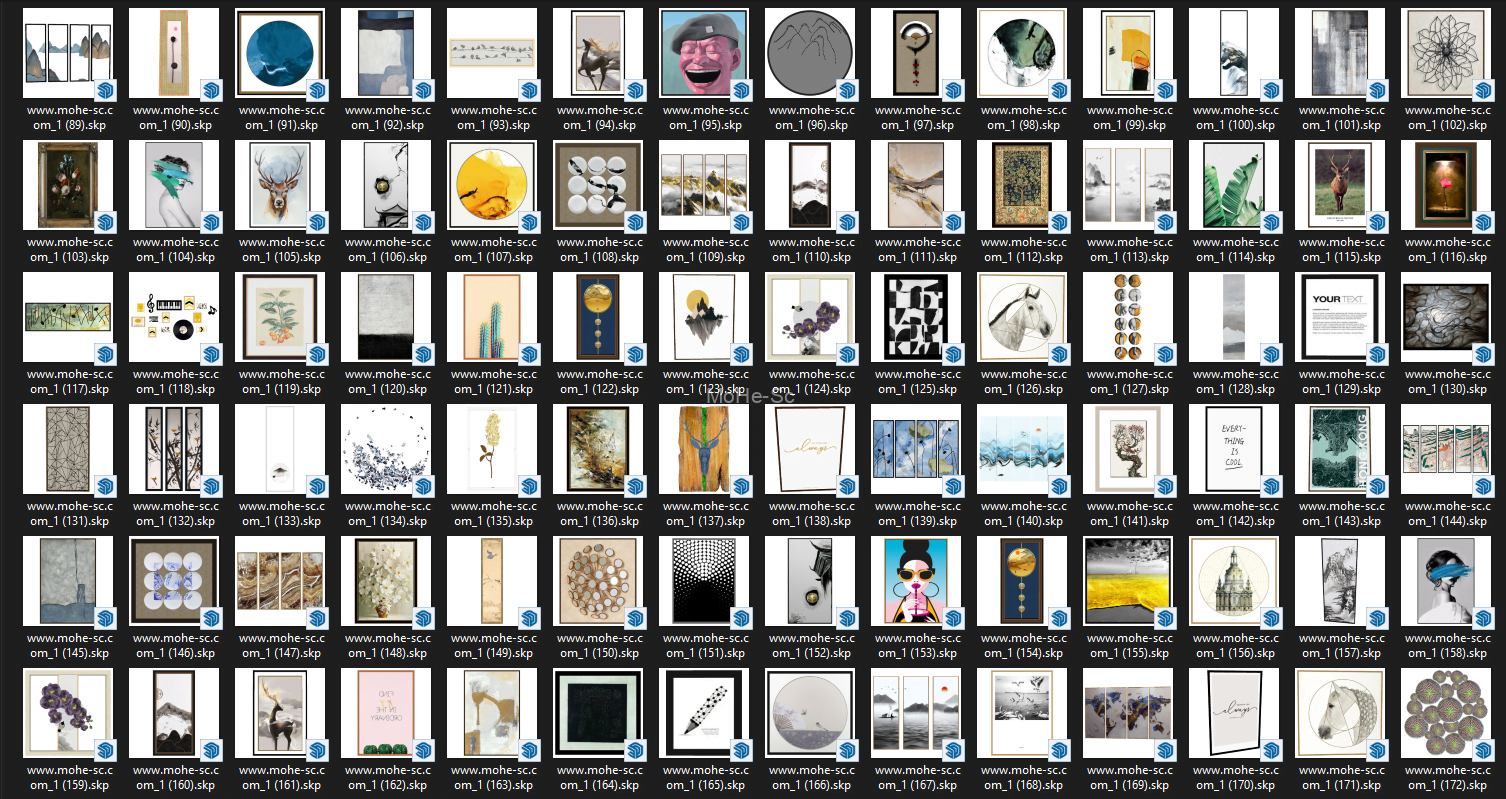Select the pink laughing face file om_1 (95).skp
The width and height of the screenshot is (1506, 799).
(x=704, y=53)
